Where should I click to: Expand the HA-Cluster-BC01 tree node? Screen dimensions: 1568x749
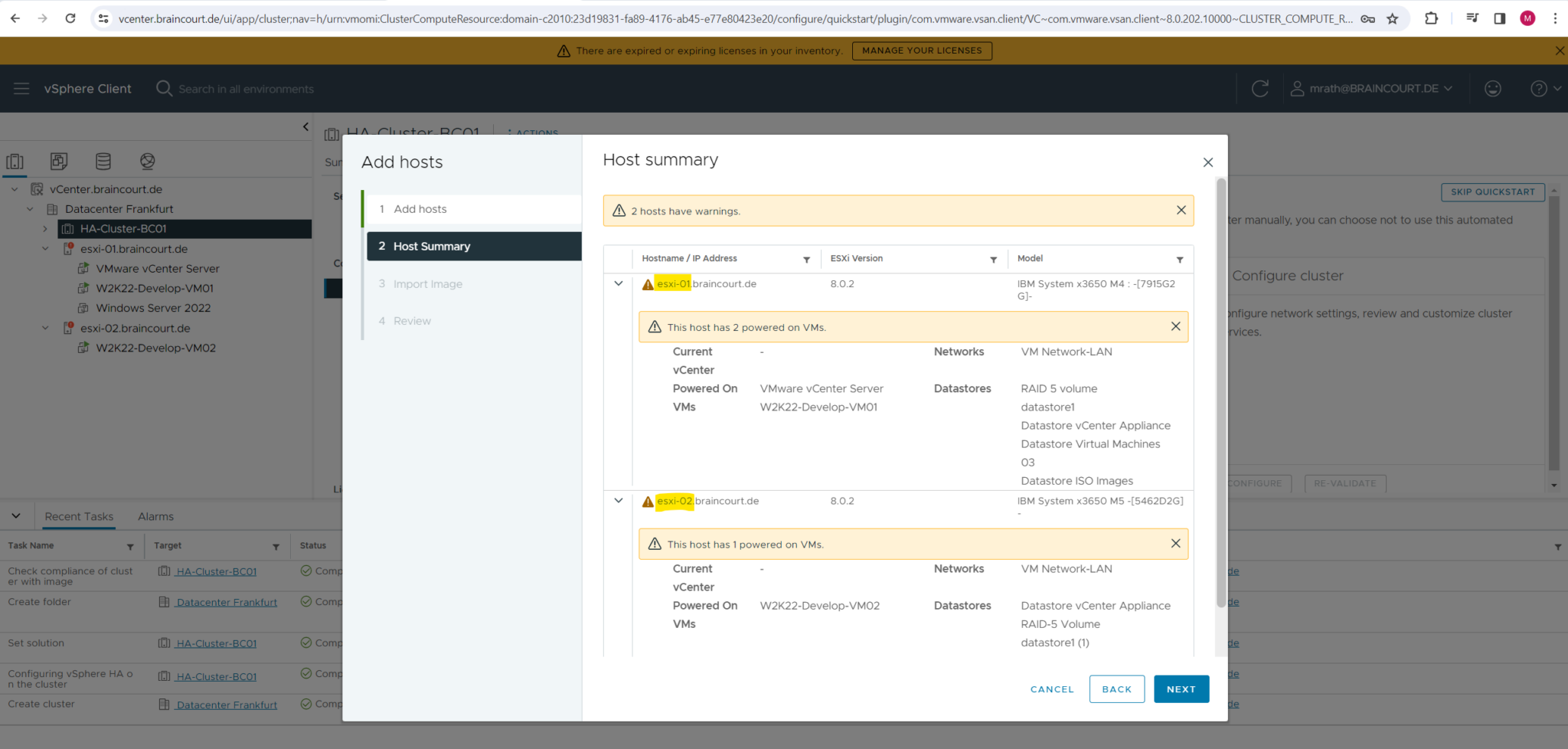pos(45,228)
